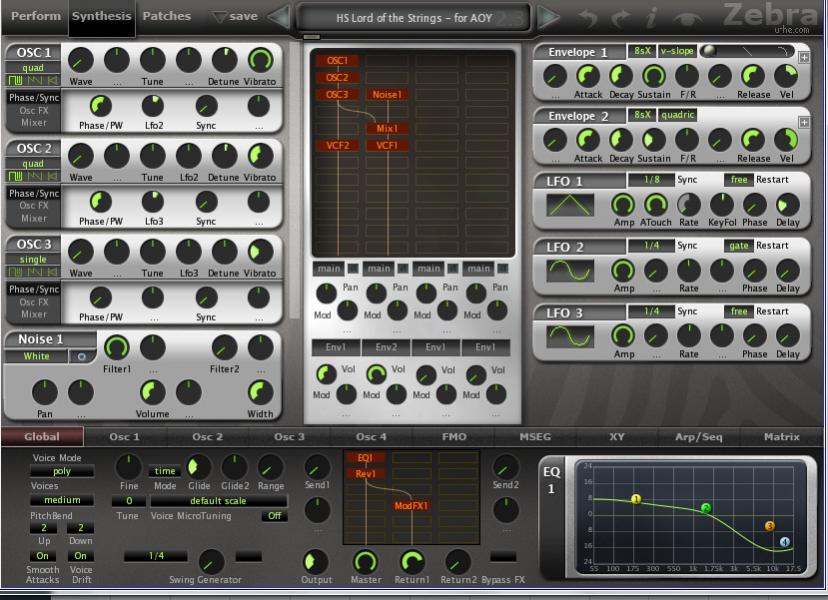The image size is (828, 600).
Task: Open Envelope 1 v-slope mode selector
Action: [677, 51]
